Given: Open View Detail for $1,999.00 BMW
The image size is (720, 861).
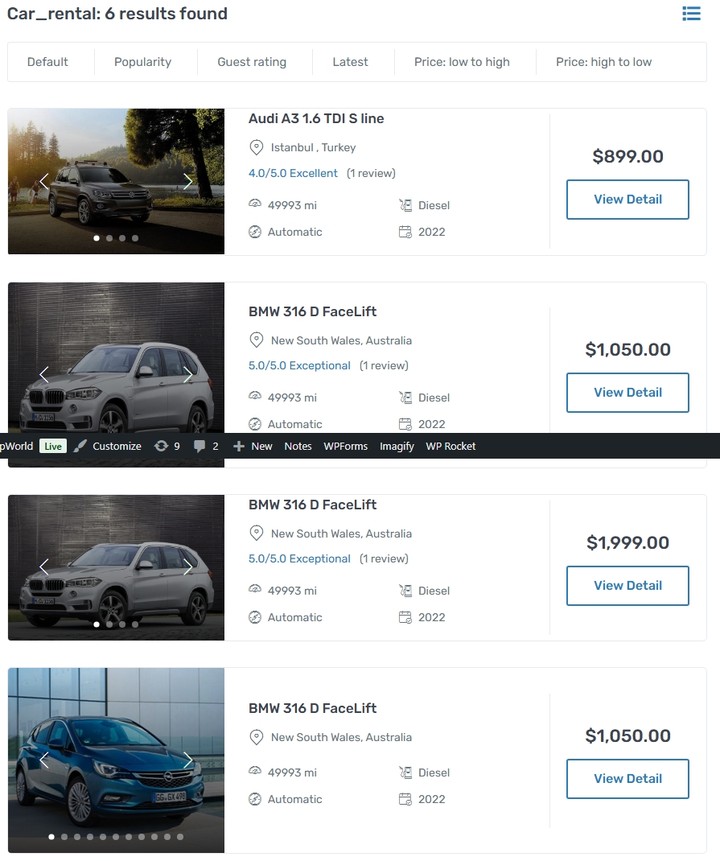Looking at the screenshot, I should point(627,586).
